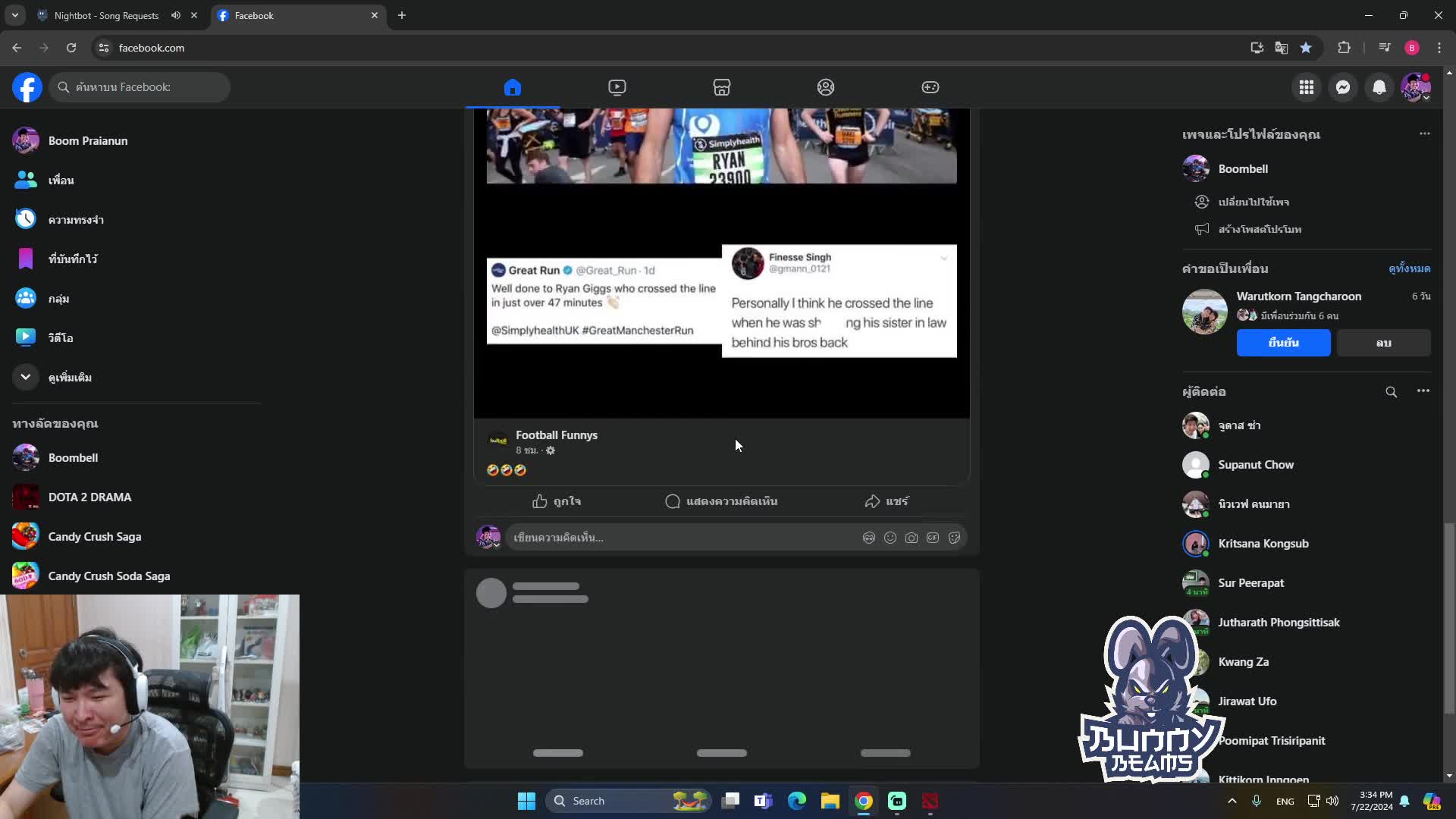Viewport: 1456px width, 819px height.
Task: Open Marketplace tab
Action: pyautogui.click(x=722, y=87)
